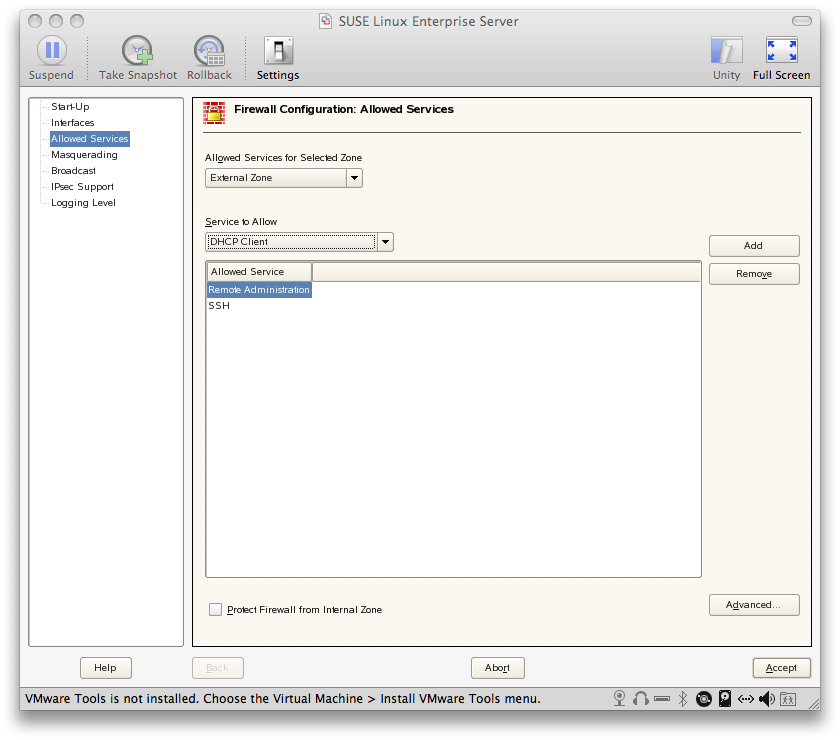Click the hard disk status icon
Viewport: 840px width, 740px height.
(x=725, y=698)
